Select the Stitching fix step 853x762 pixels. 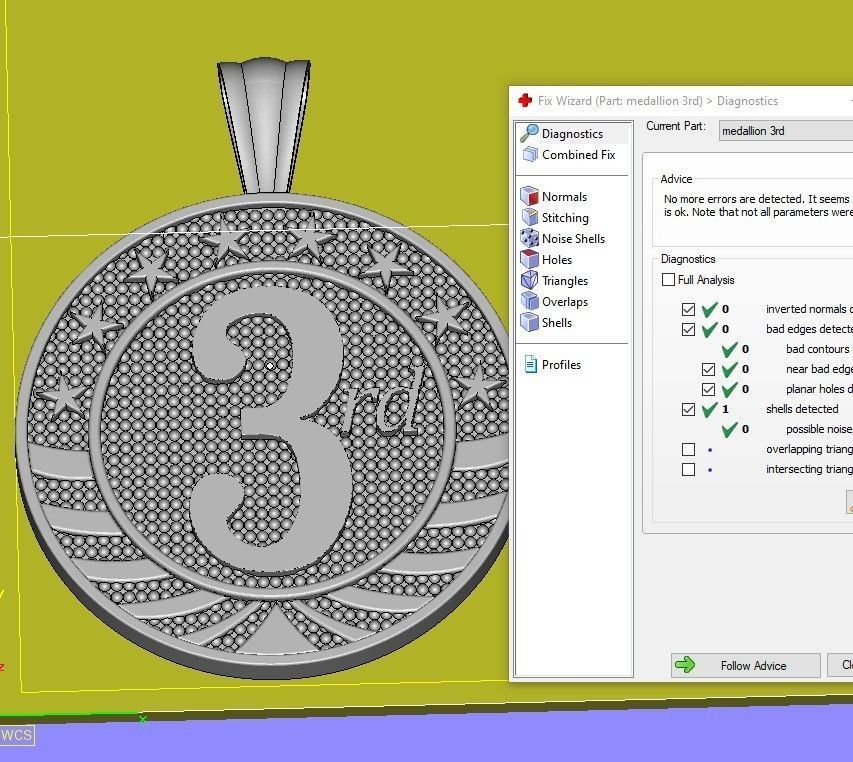pos(565,218)
